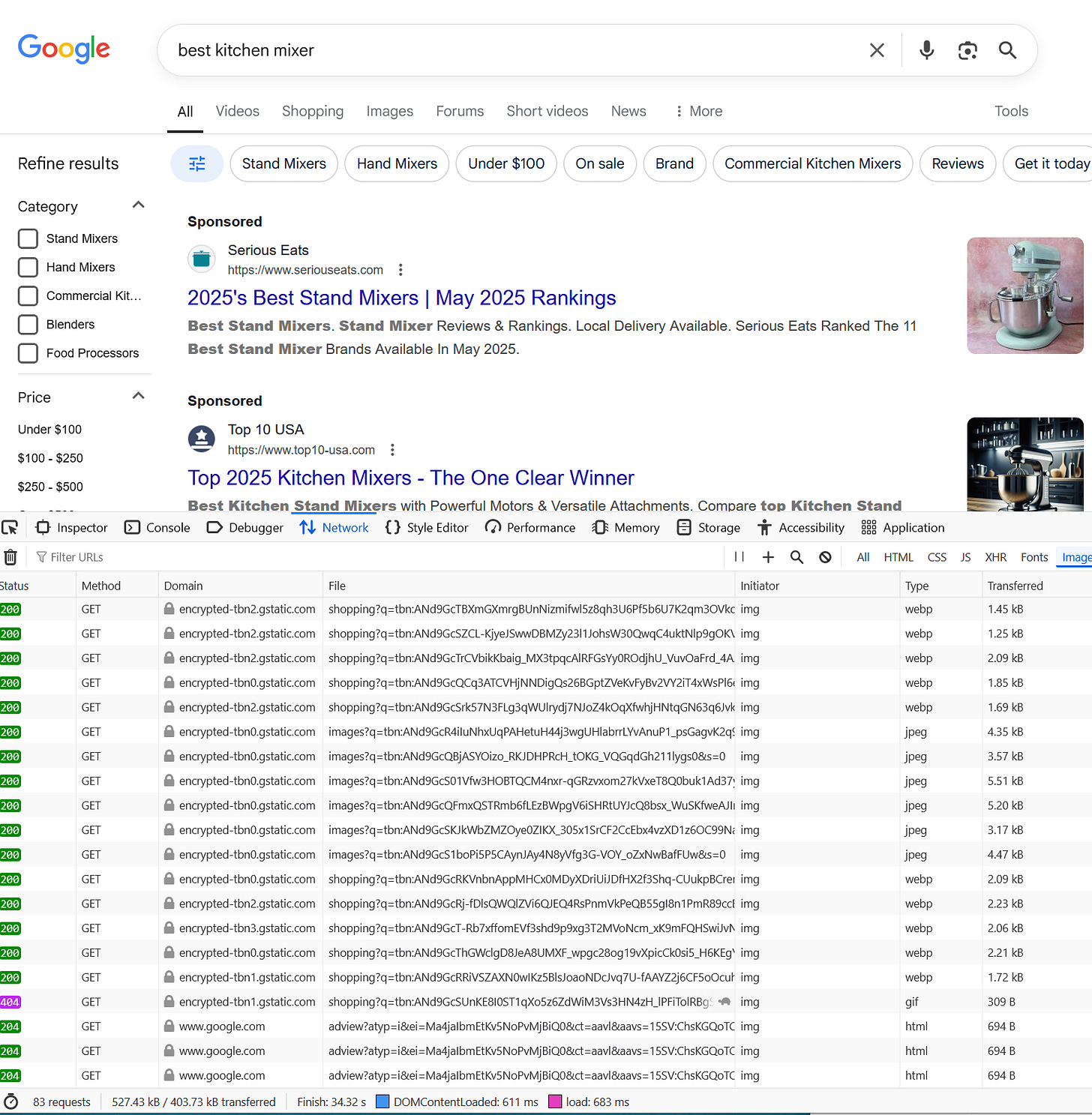Open request blocking circle-slash icon
This screenshot has height=1115, width=1092.
click(x=825, y=557)
